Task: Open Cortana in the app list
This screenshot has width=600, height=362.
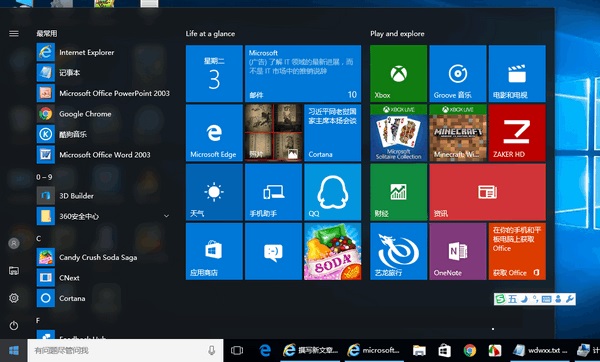Action: pos(103,298)
